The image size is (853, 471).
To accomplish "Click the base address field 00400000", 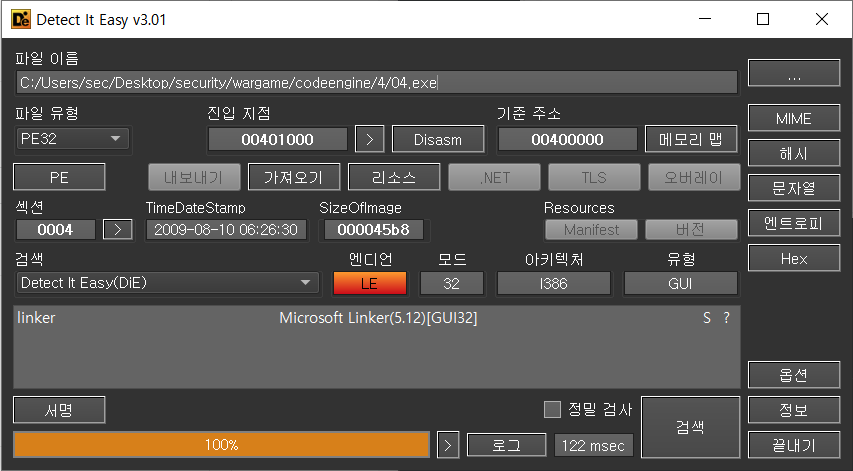I will coord(567,140).
